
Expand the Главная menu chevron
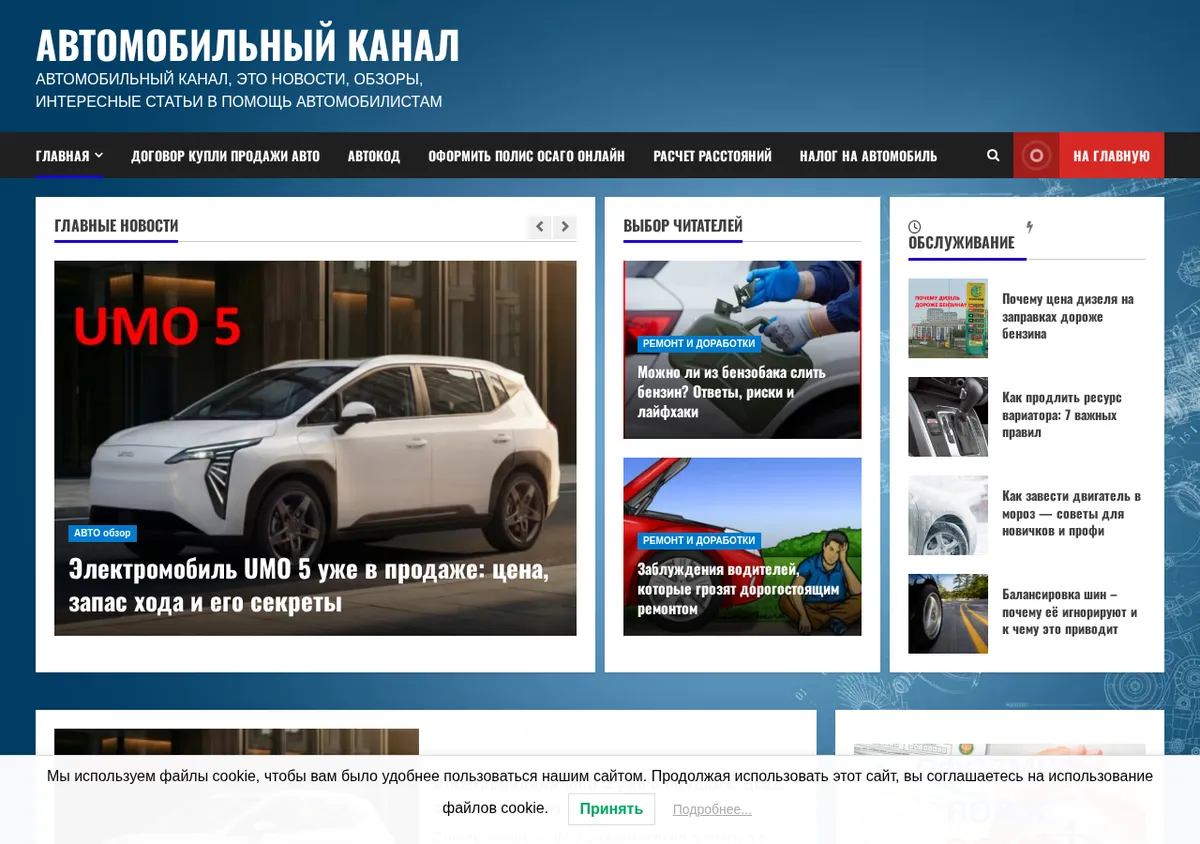coord(99,156)
